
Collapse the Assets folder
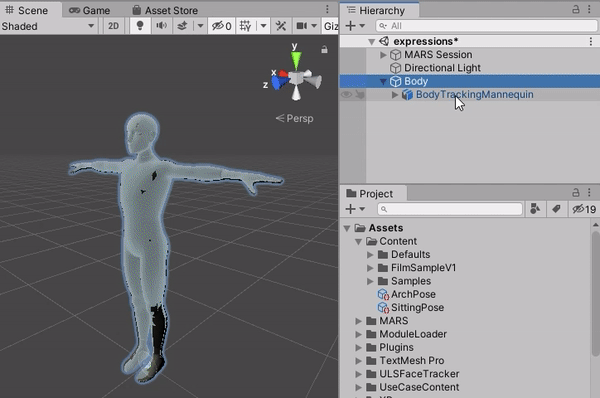point(347,228)
